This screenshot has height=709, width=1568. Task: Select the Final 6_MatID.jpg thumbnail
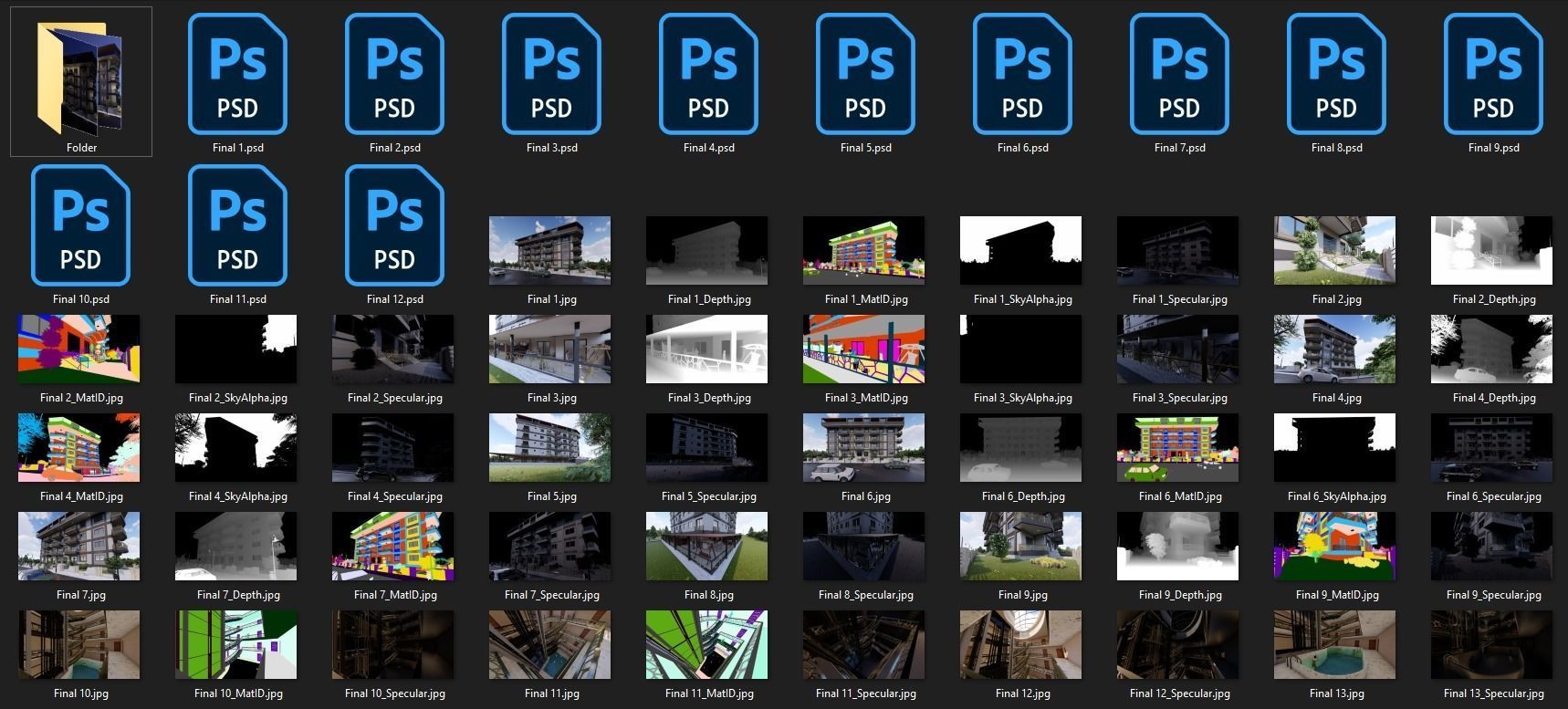pyautogui.click(x=1178, y=448)
